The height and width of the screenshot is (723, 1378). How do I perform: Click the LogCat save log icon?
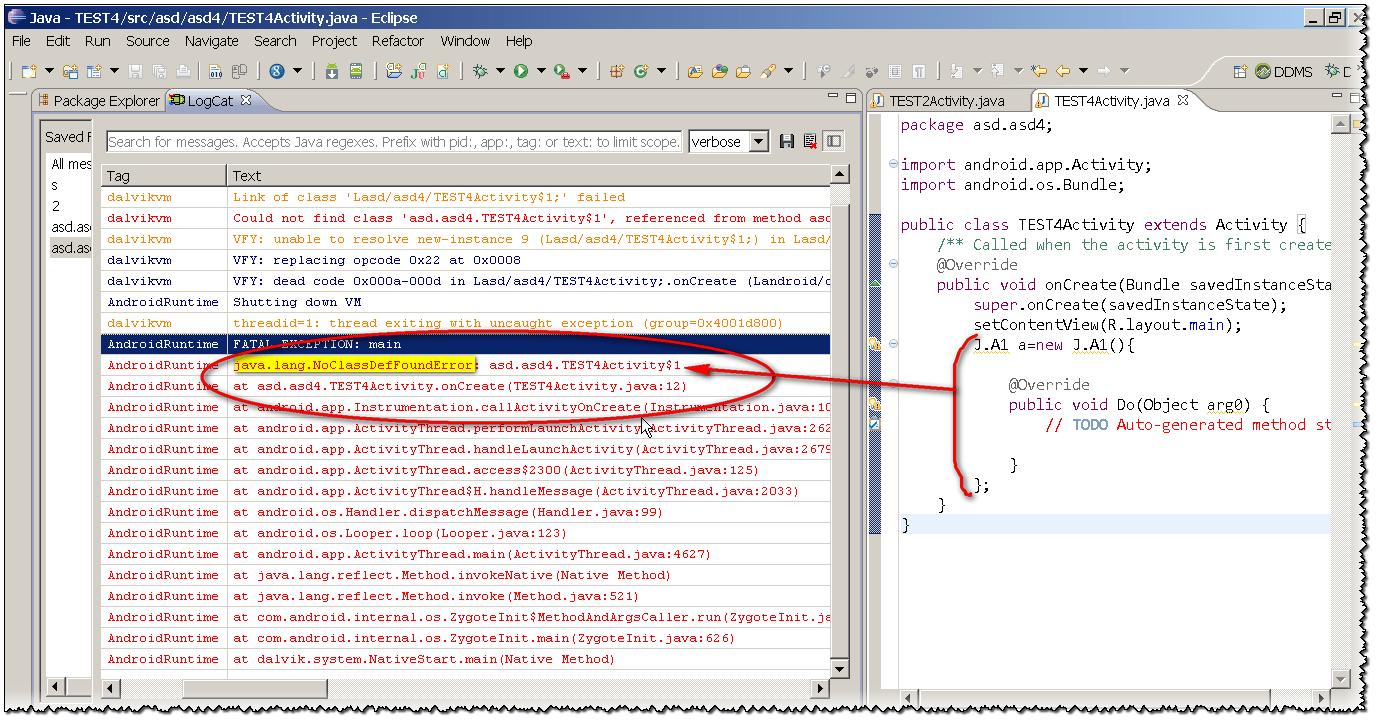[x=787, y=142]
